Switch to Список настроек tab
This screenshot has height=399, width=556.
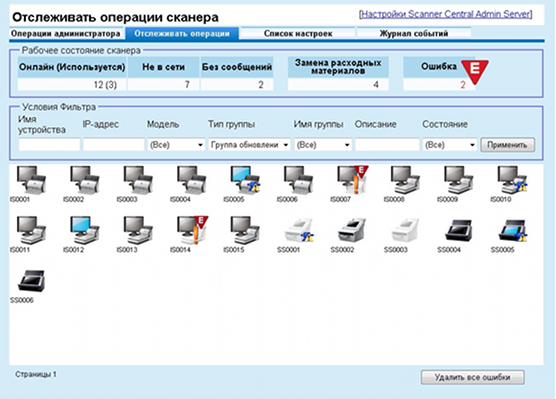pos(298,34)
